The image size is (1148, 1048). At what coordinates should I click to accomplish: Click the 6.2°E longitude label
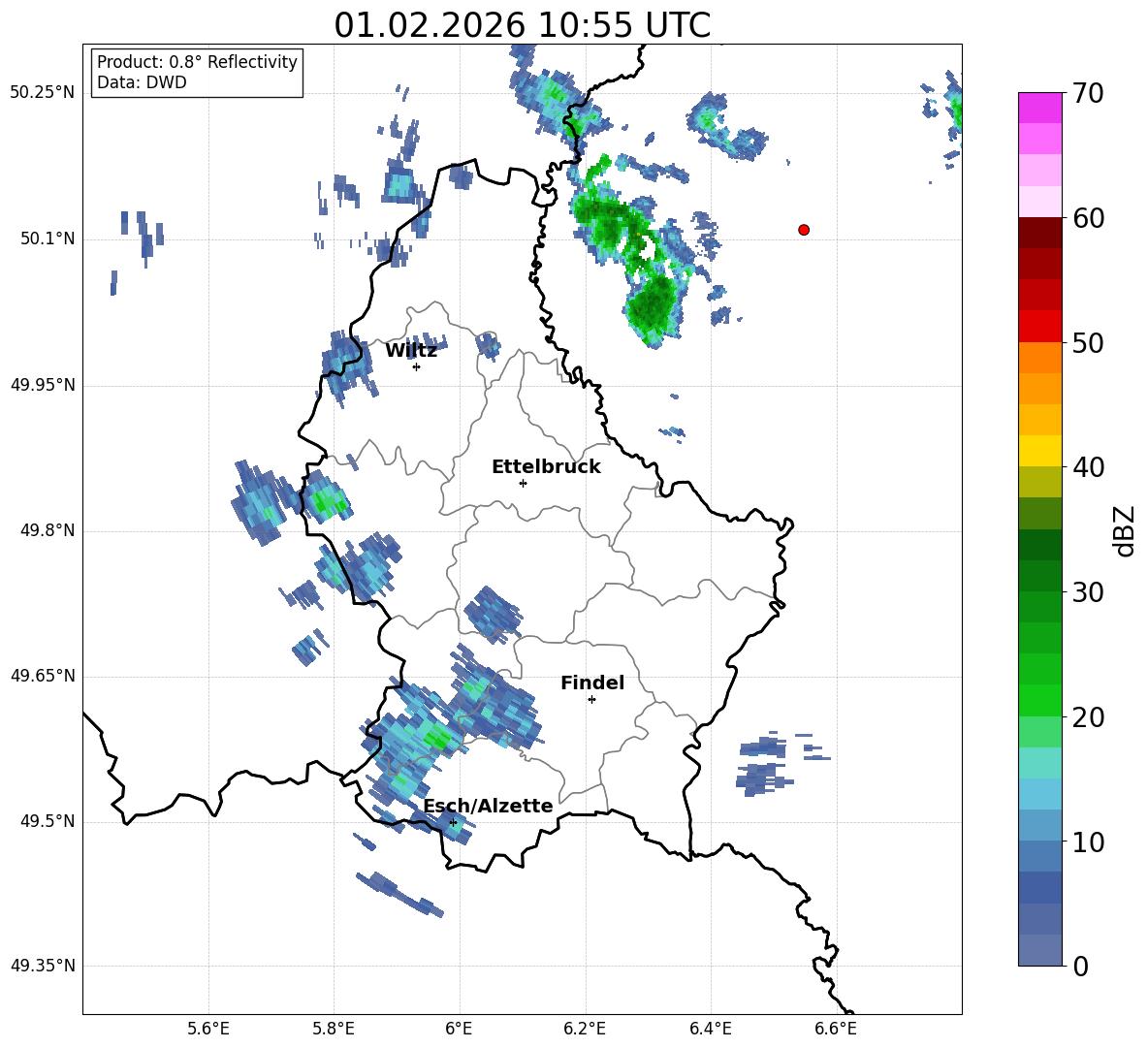point(585,1029)
